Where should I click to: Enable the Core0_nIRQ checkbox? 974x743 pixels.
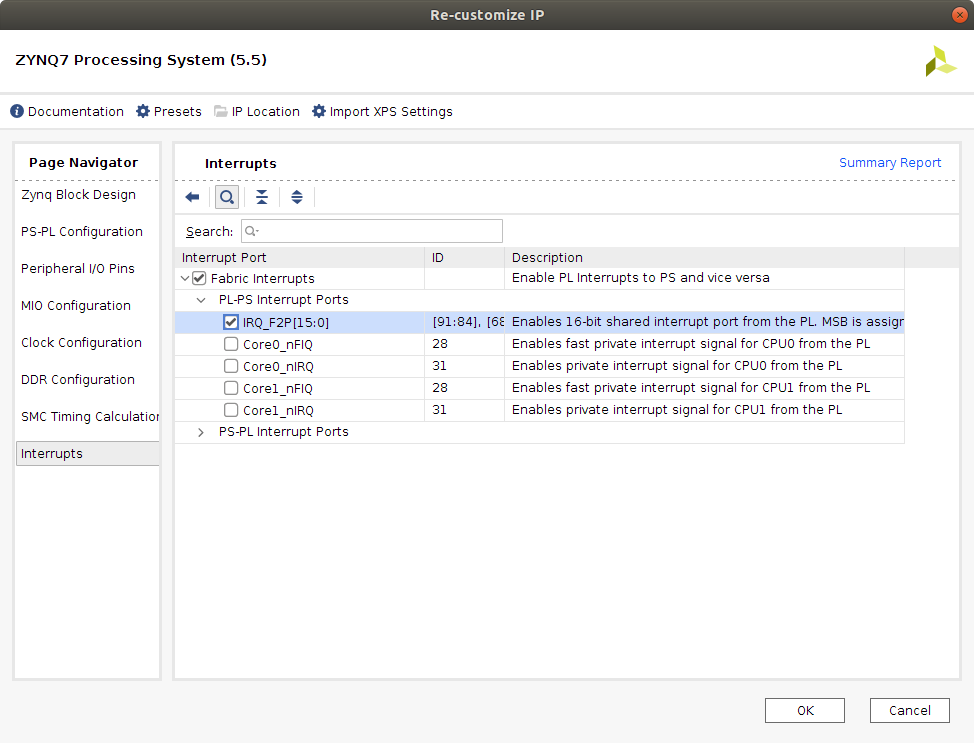coord(231,367)
